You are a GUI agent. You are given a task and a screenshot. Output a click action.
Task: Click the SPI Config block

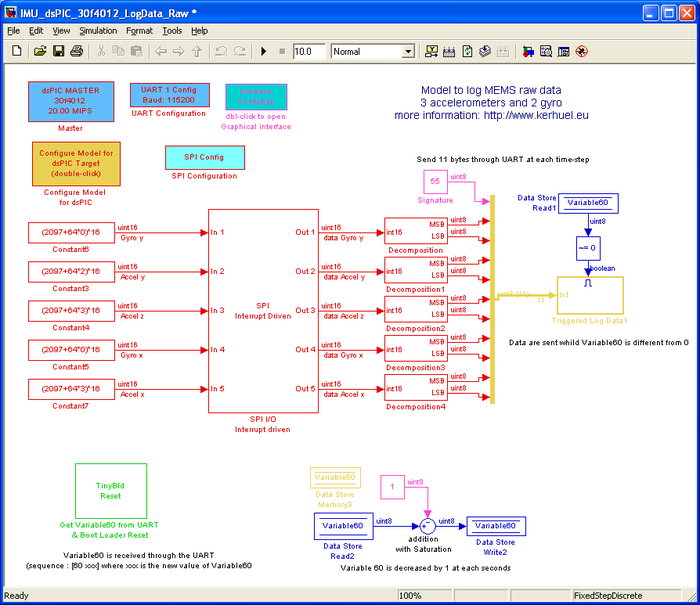coord(204,158)
